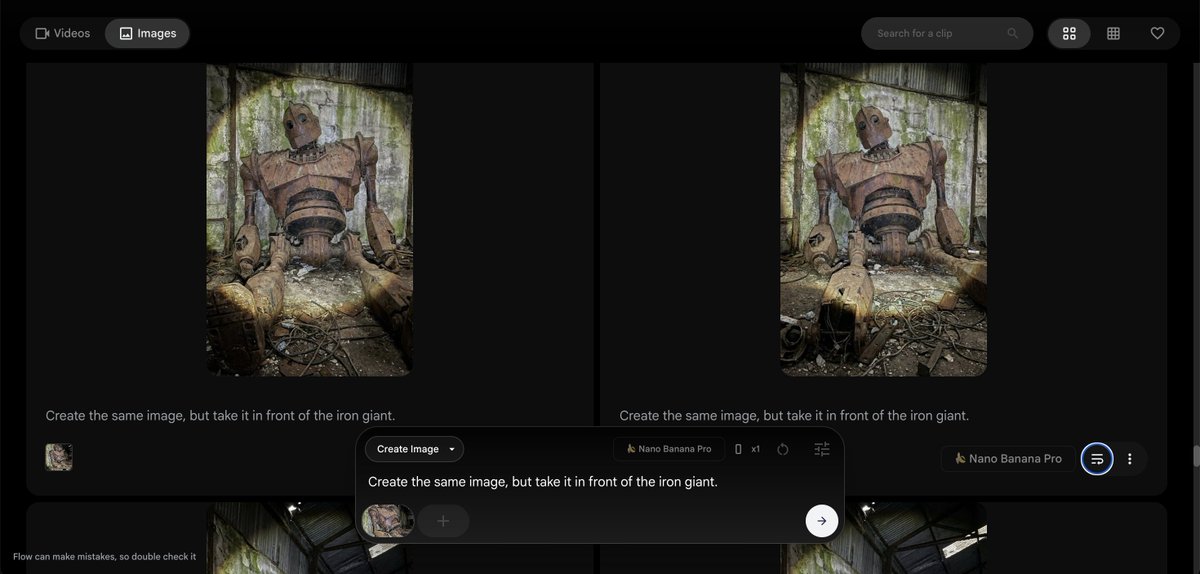Screen dimensions: 1200x574
Task: Submit the prompt with the arrow button
Action: pos(822,520)
